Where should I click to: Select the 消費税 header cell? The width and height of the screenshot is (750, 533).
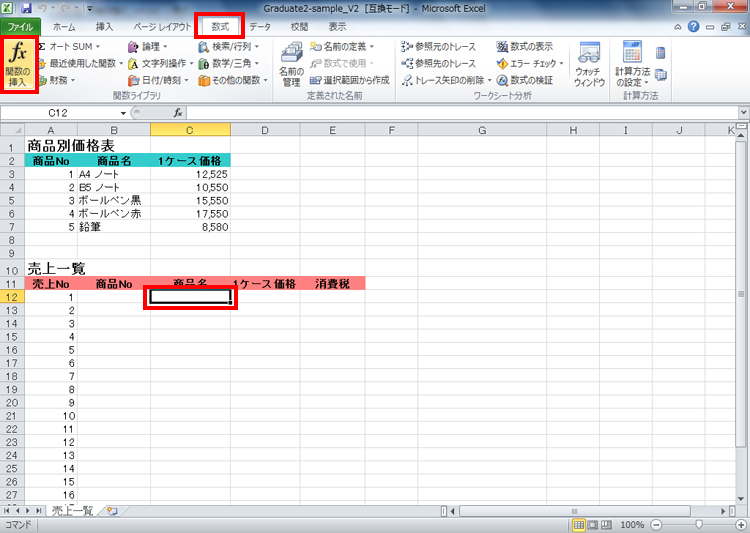(332, 284)
